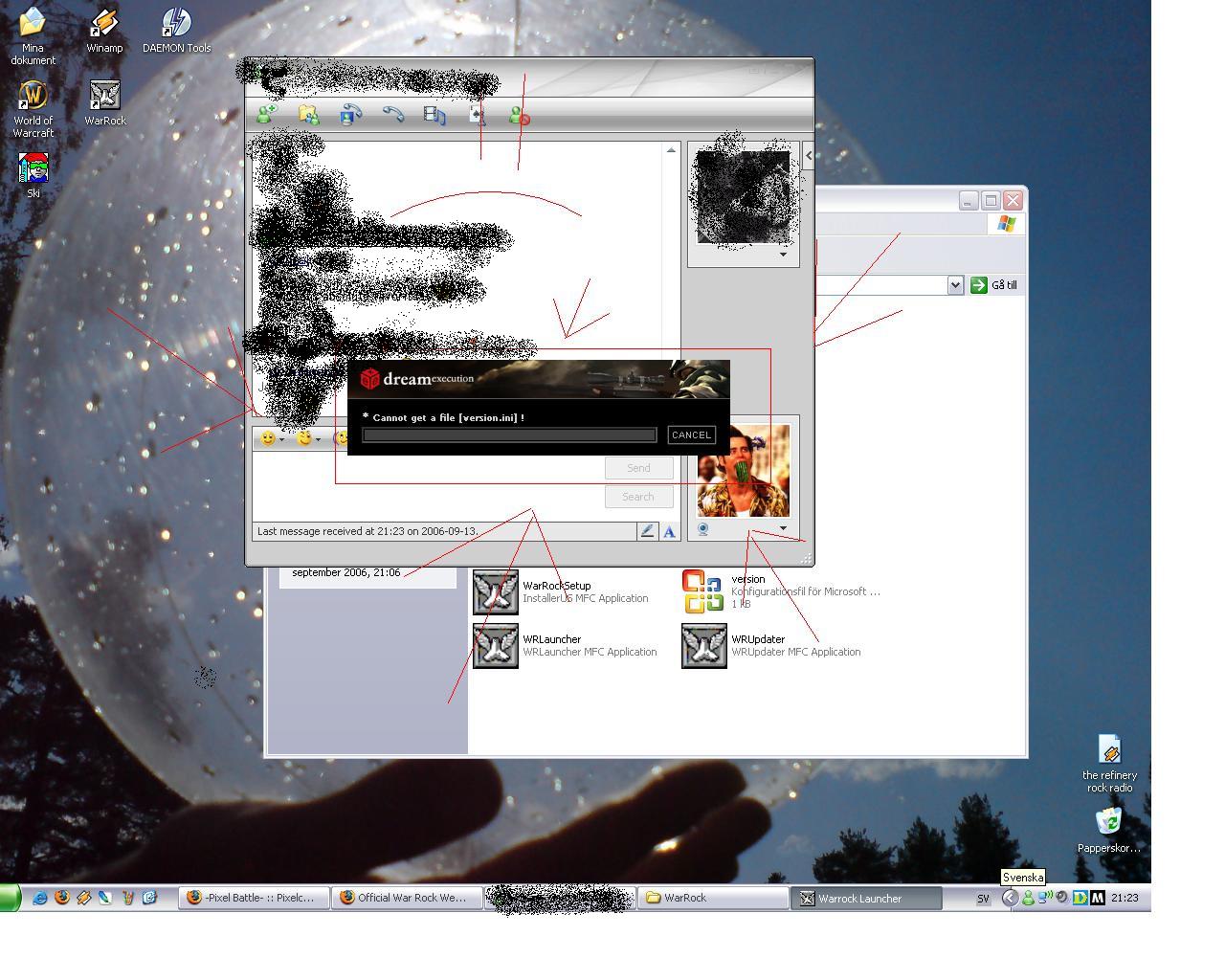The width and height of the screenshot is (1225, 980).
Task: Open Mina dokument desktop icon
Action: (33, 36)
